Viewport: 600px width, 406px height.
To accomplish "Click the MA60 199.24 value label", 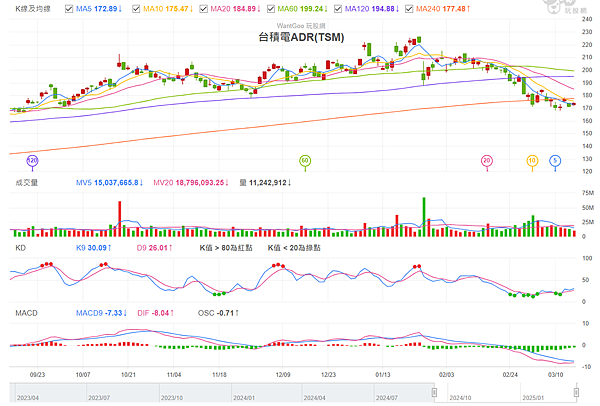I will pyautogui.click(x=303, y=8).
